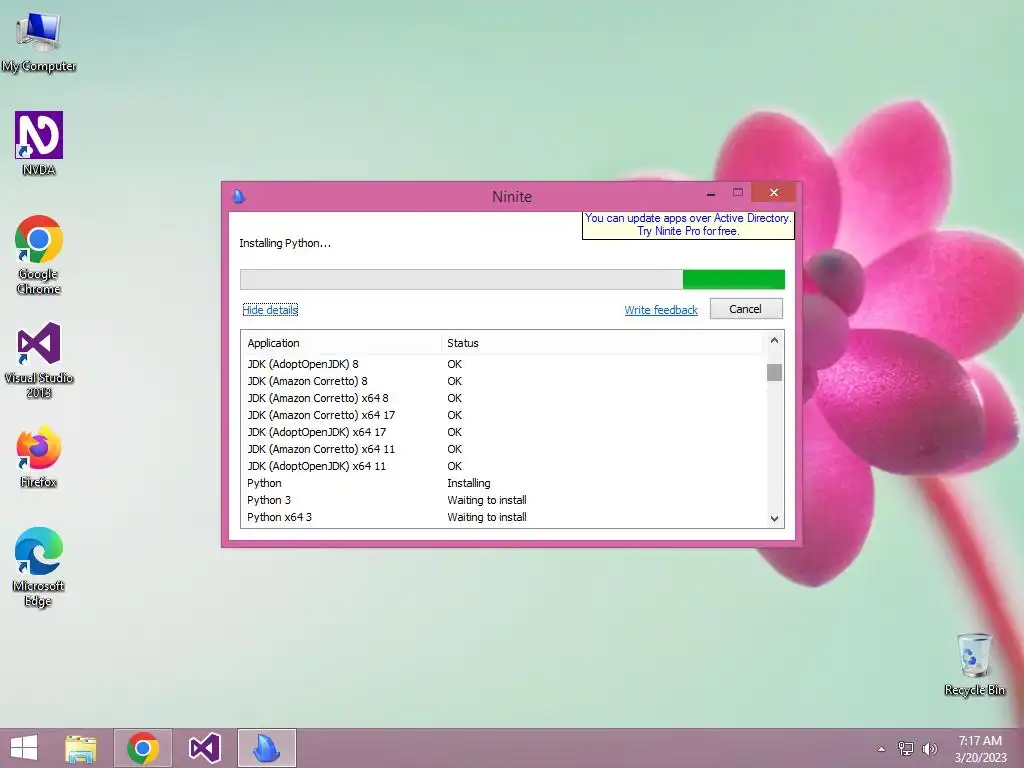Select the JDK (AdoptOpenJDK) 8 row
Screen dimensions: 1024x768
tap(503, 364)
